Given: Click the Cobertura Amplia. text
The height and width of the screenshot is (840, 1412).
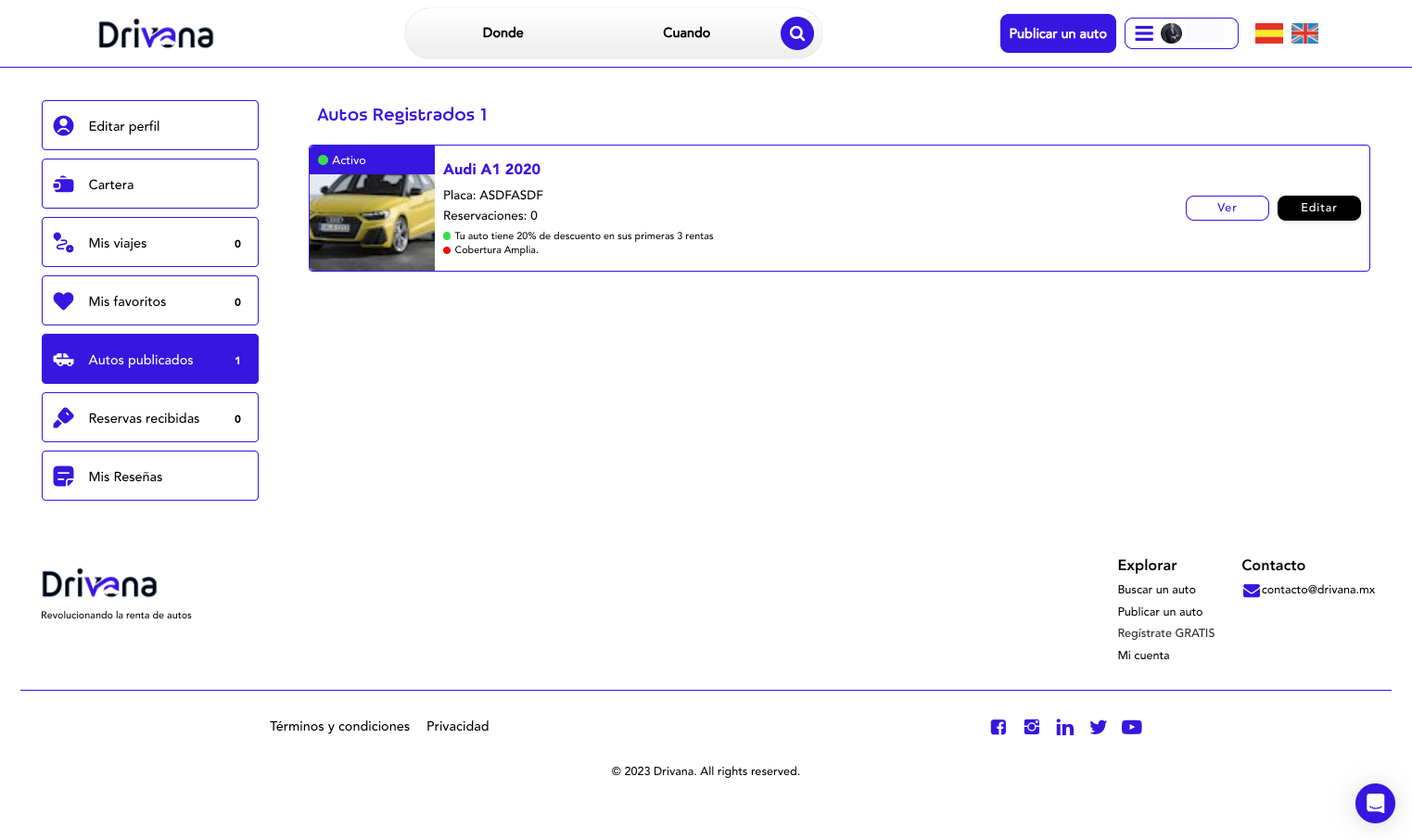Looking at the screenshot, I should click(496, 250).
